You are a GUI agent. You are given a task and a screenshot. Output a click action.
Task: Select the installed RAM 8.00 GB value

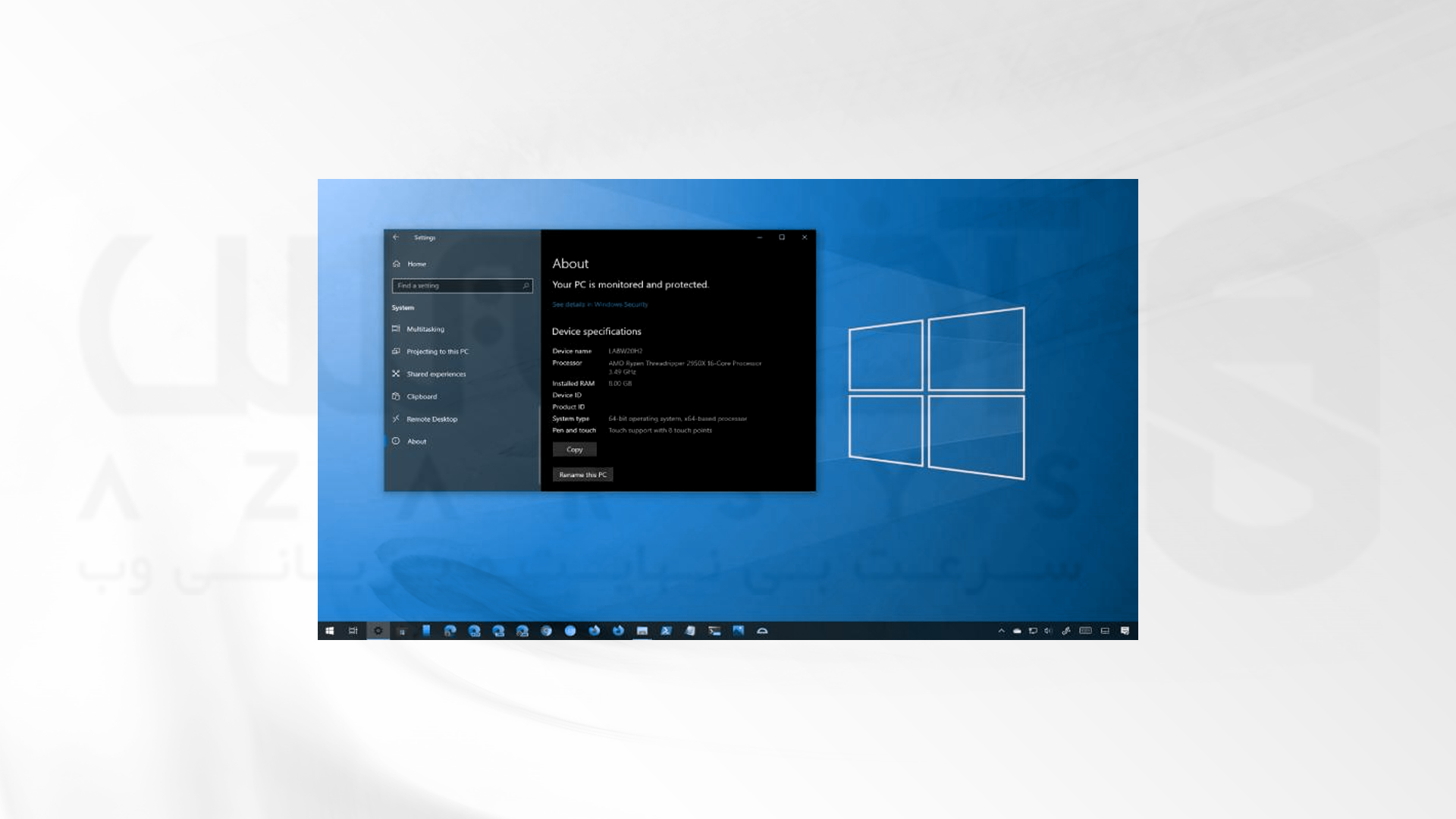click(x=620, y=384)
